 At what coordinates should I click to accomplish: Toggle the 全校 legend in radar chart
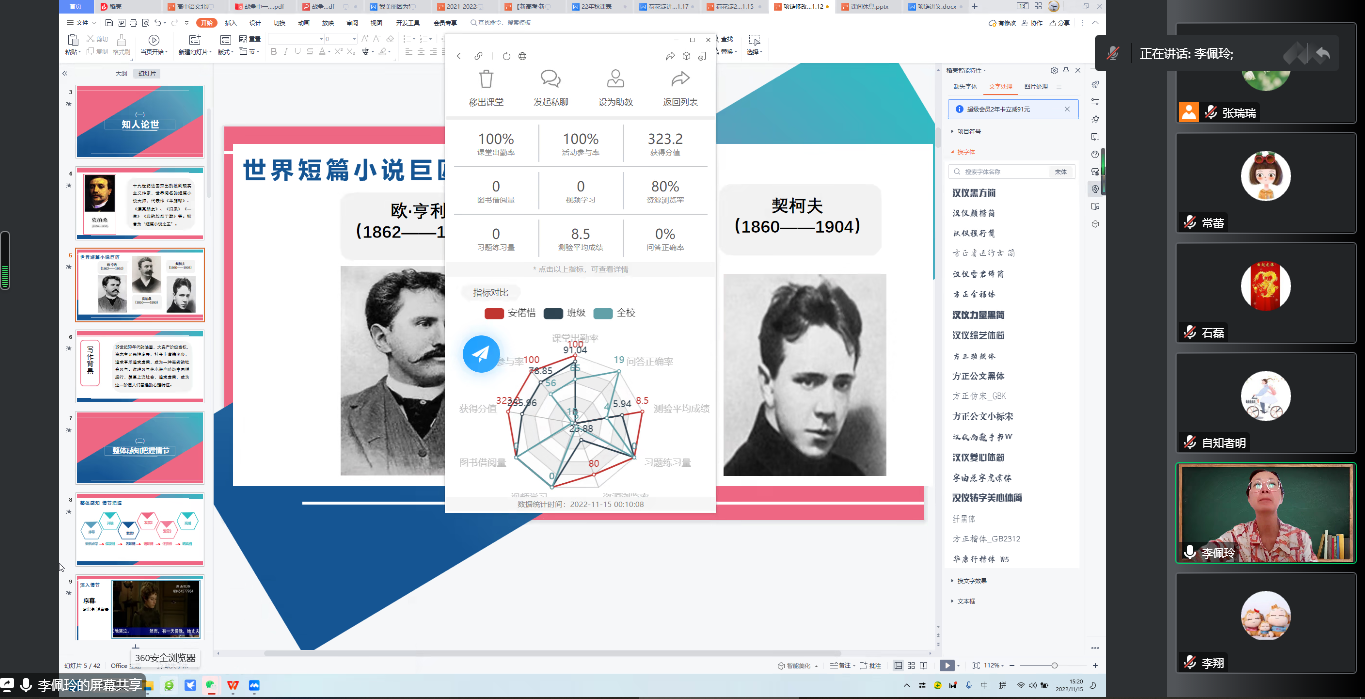[x=615, y=313]
